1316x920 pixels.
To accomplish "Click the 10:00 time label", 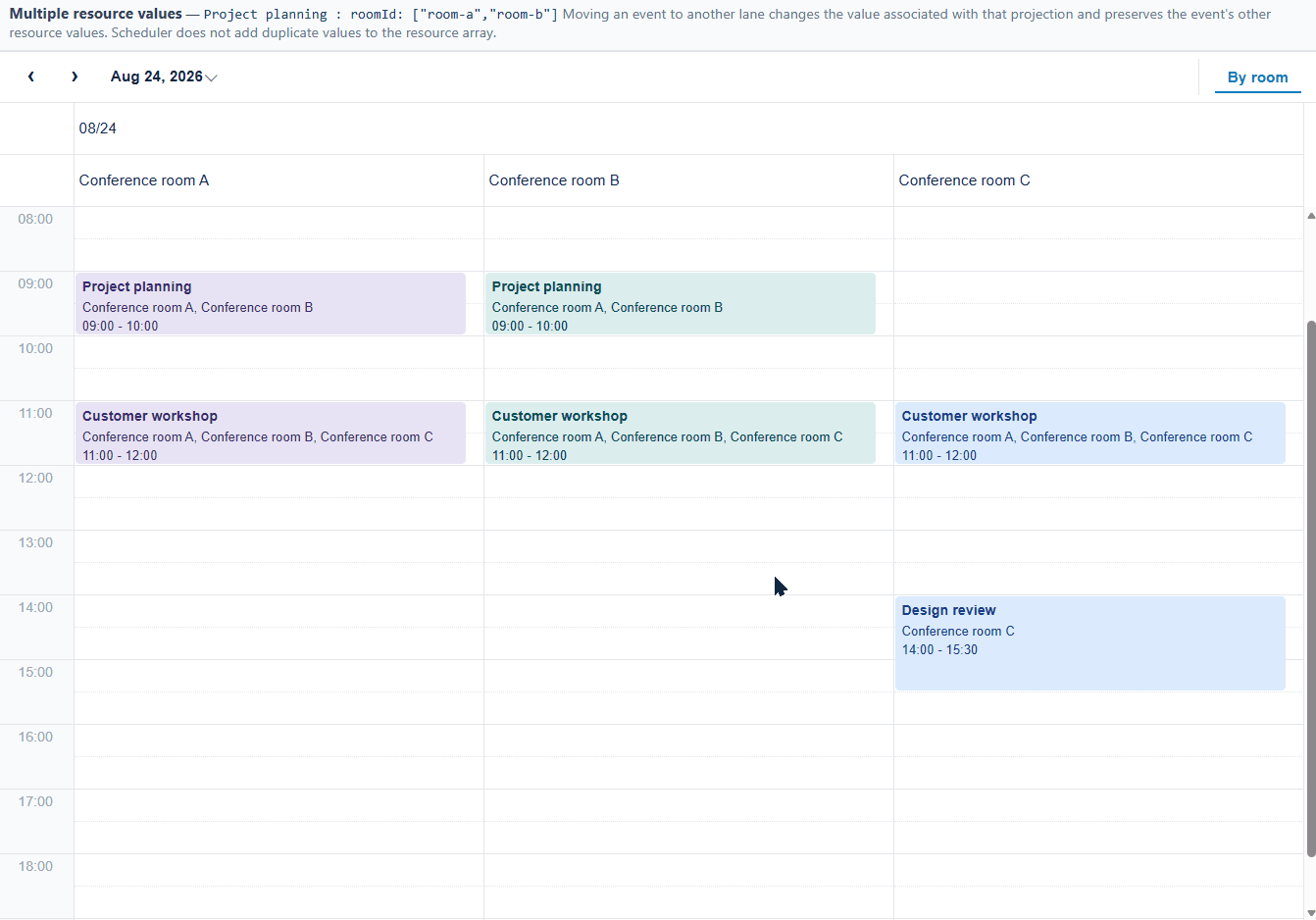I will pyautogui.click(x=35, y=348).
